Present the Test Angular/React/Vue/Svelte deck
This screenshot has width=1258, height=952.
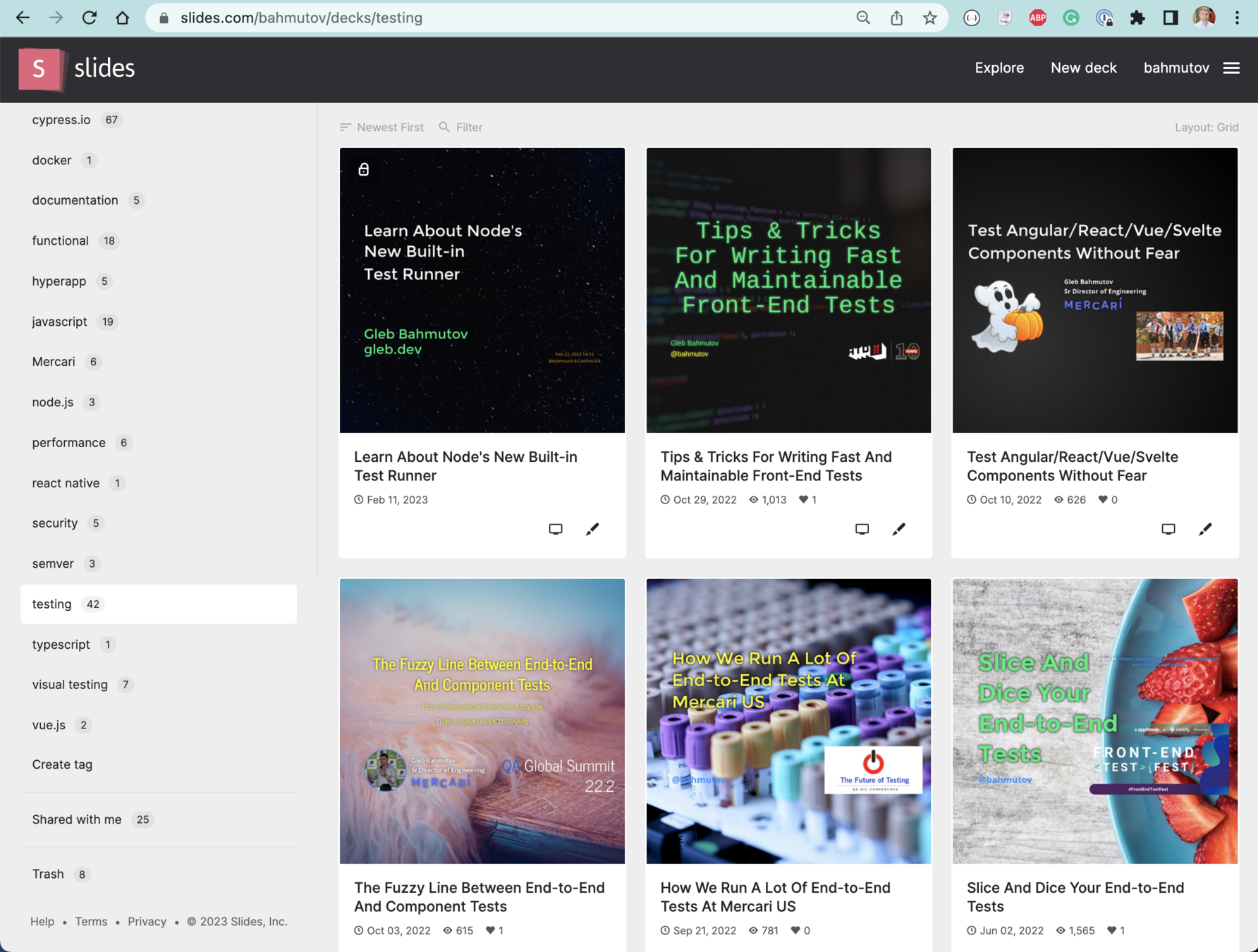click(x=1168, y=529)
